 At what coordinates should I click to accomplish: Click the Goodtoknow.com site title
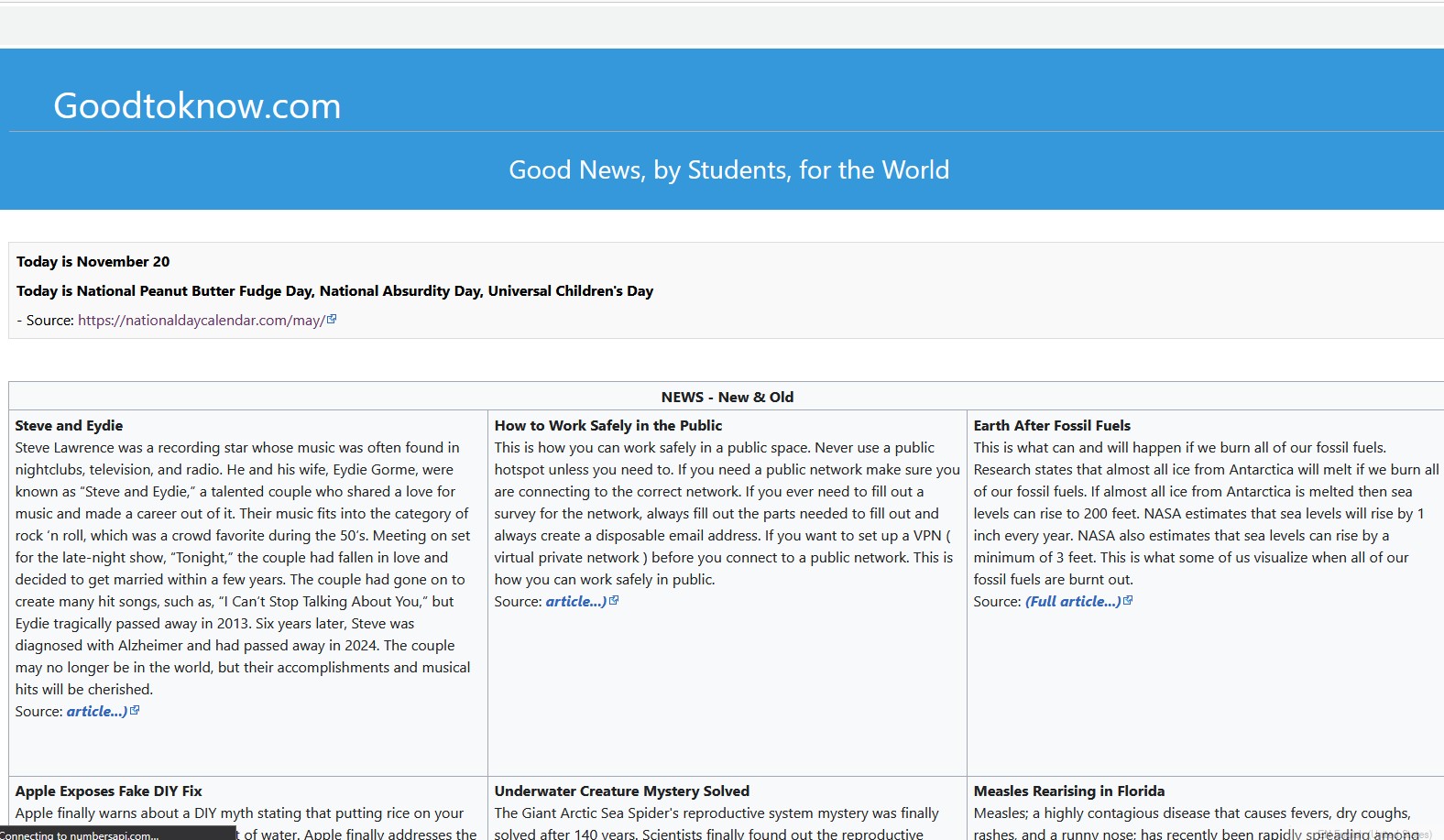[x=197, y=106]
